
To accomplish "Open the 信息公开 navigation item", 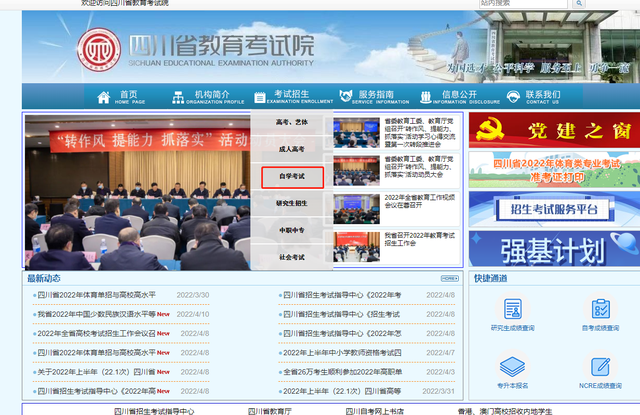I will [466, 97].
